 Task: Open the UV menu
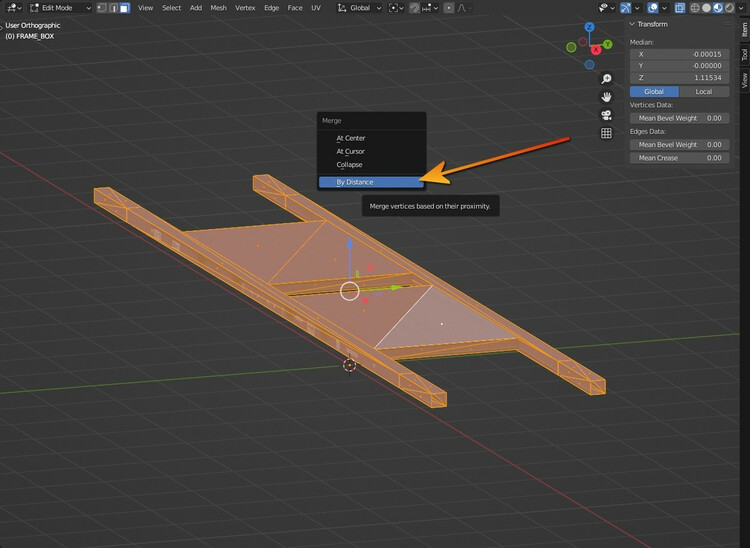tap(316, 8)
